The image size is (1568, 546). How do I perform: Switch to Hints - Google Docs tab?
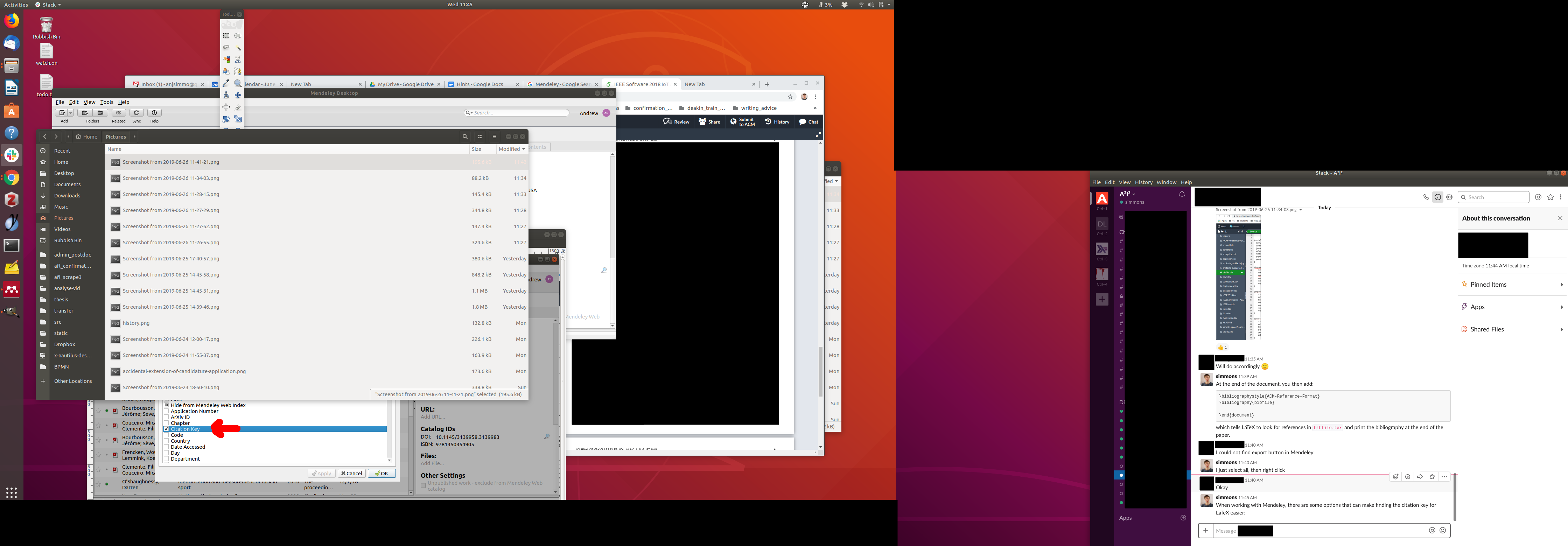(479, 85)
